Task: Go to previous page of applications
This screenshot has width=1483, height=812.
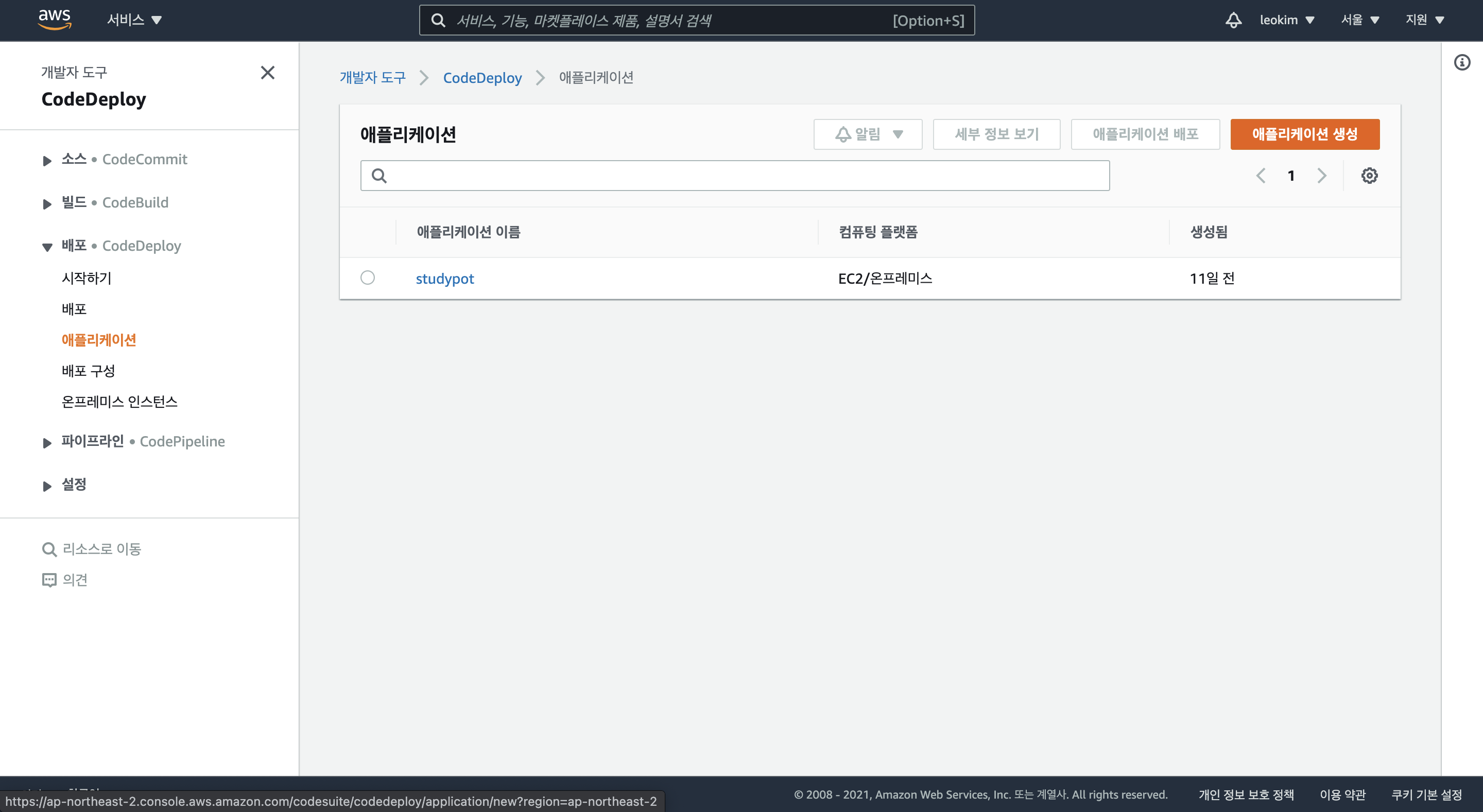Action: [x=1261, y=176]
